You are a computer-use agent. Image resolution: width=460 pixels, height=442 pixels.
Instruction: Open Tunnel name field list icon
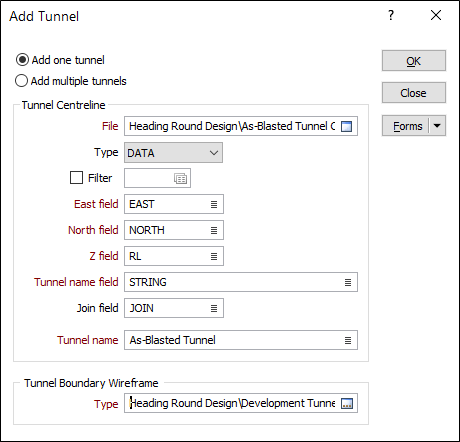click(x=348, y=282)
